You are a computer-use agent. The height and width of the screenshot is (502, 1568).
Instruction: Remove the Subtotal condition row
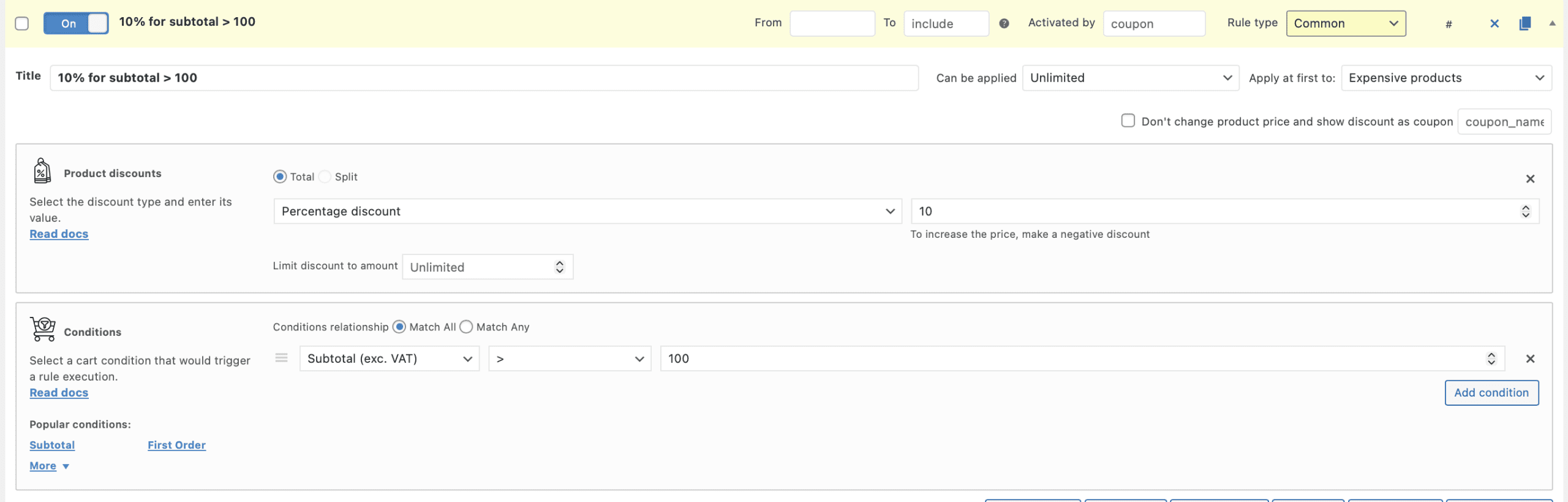tap(1530, 359)
